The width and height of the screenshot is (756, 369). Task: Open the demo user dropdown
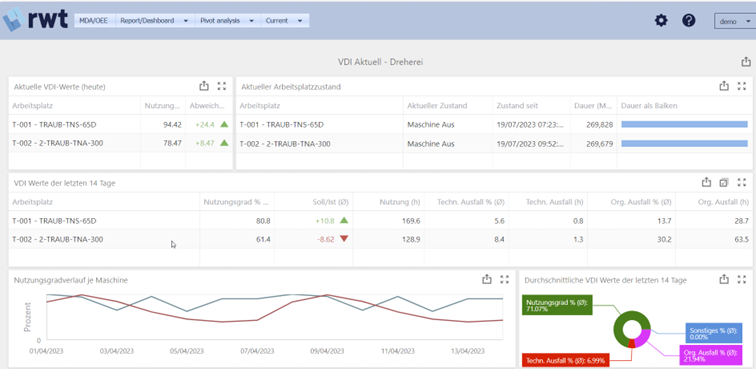tap(733, 21)
